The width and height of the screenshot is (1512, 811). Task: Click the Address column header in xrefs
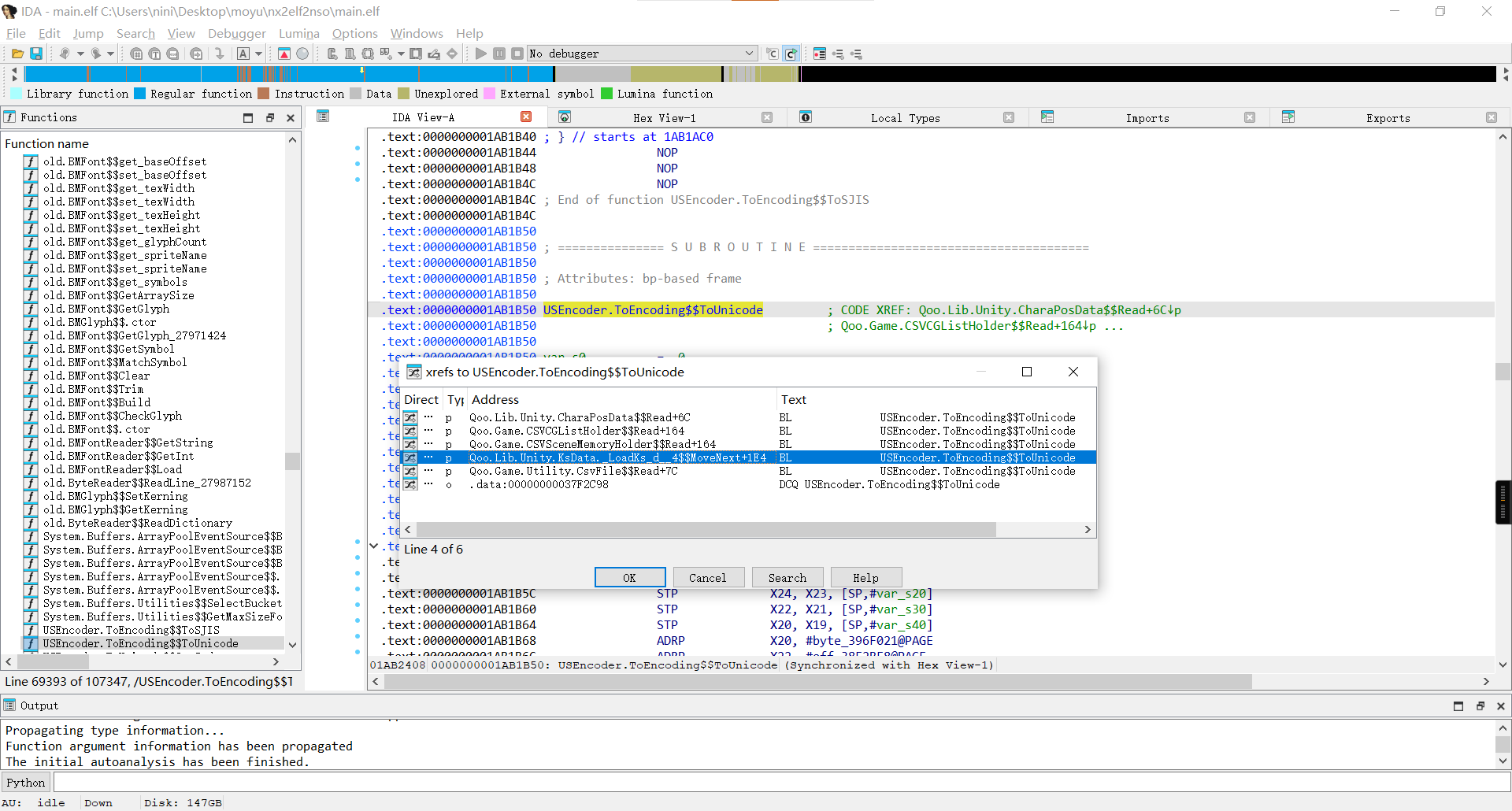coord(622,399)
